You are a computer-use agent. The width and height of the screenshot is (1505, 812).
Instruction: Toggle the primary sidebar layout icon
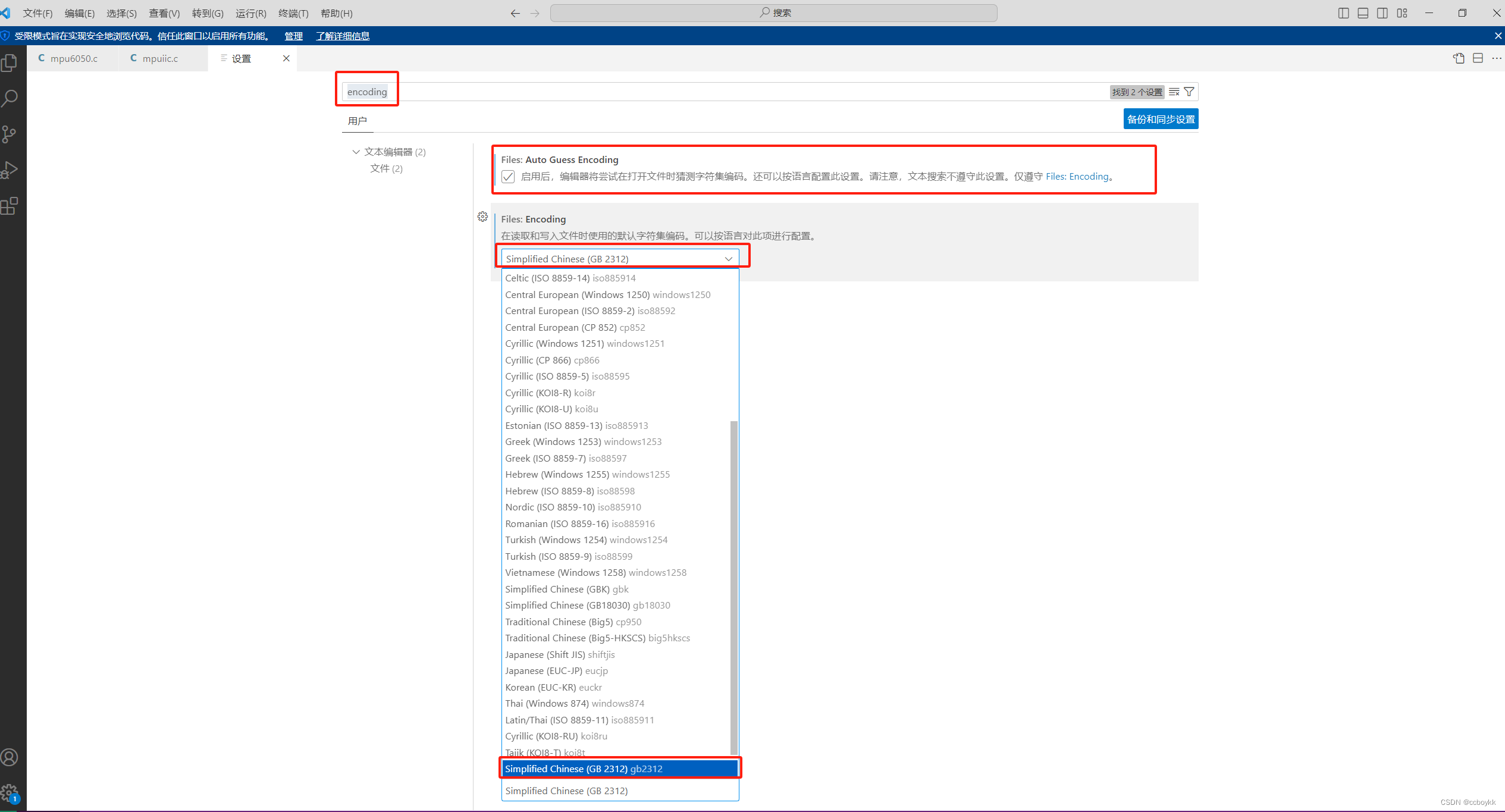1343,12
